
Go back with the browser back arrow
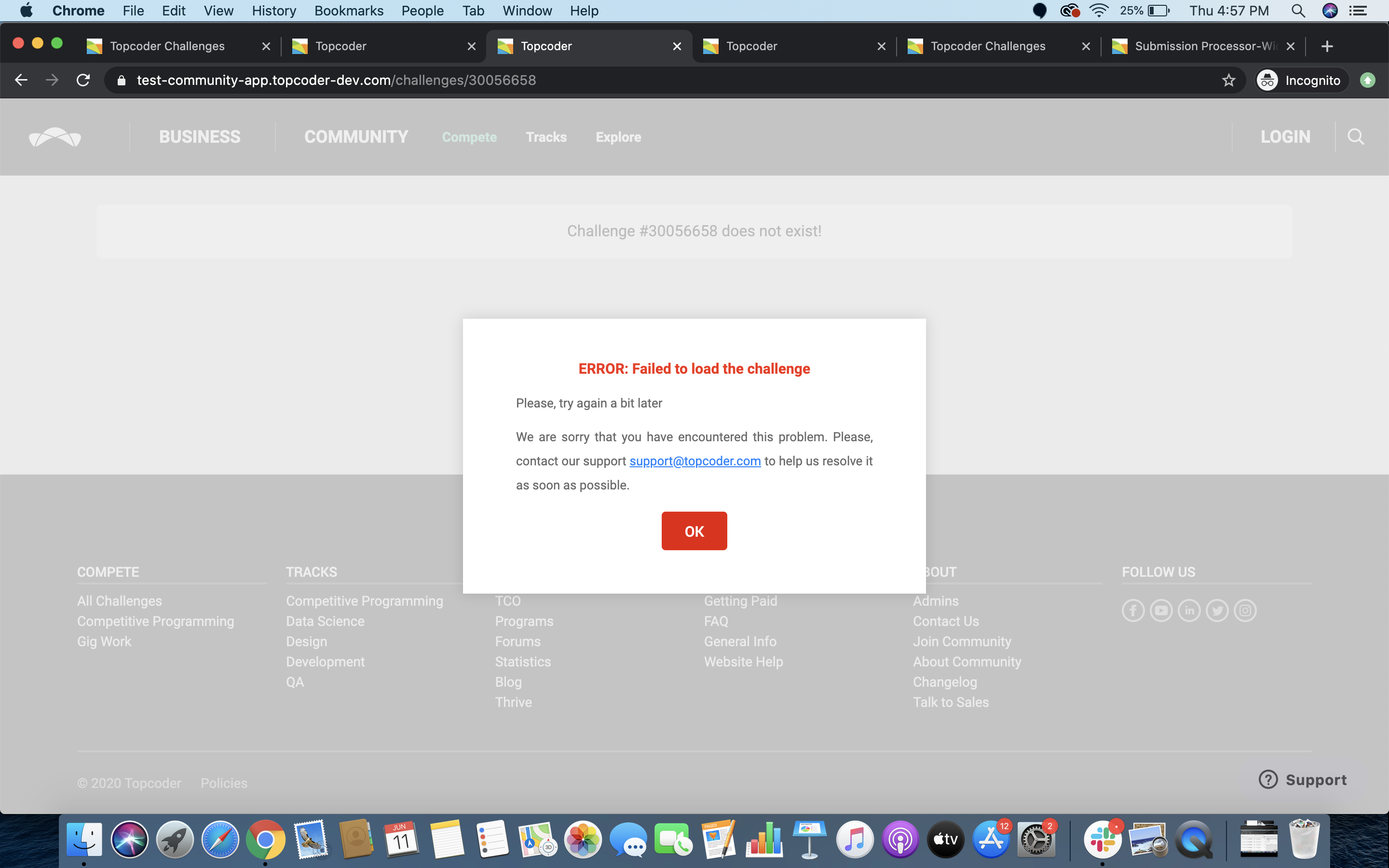(21, 80)
